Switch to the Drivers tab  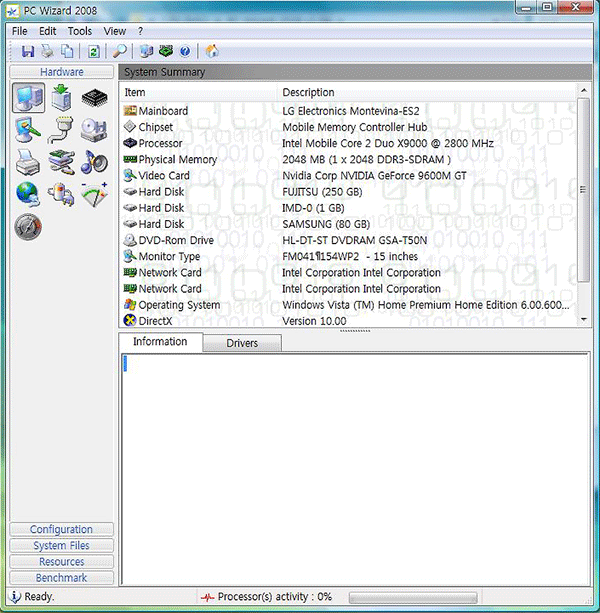point(242,343)
